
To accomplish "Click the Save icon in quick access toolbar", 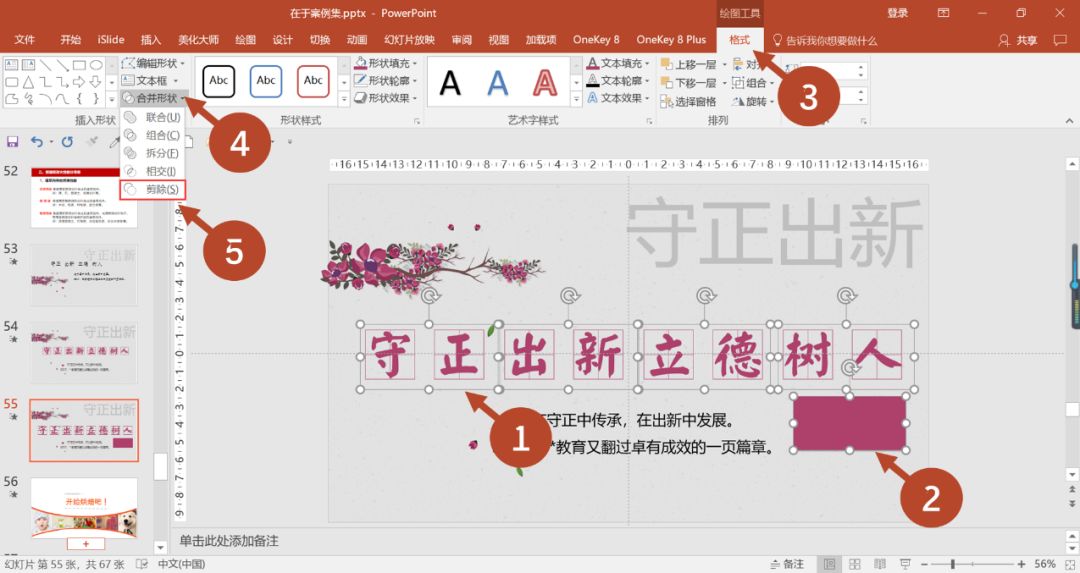I will (x=12, y=141).
